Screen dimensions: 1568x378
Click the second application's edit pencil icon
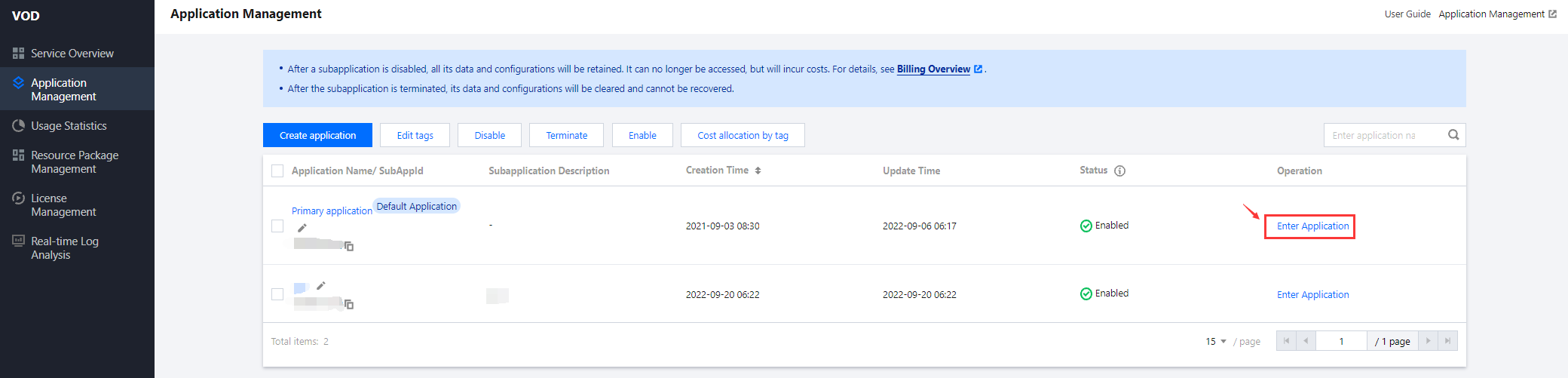click(x=321, y=285)
